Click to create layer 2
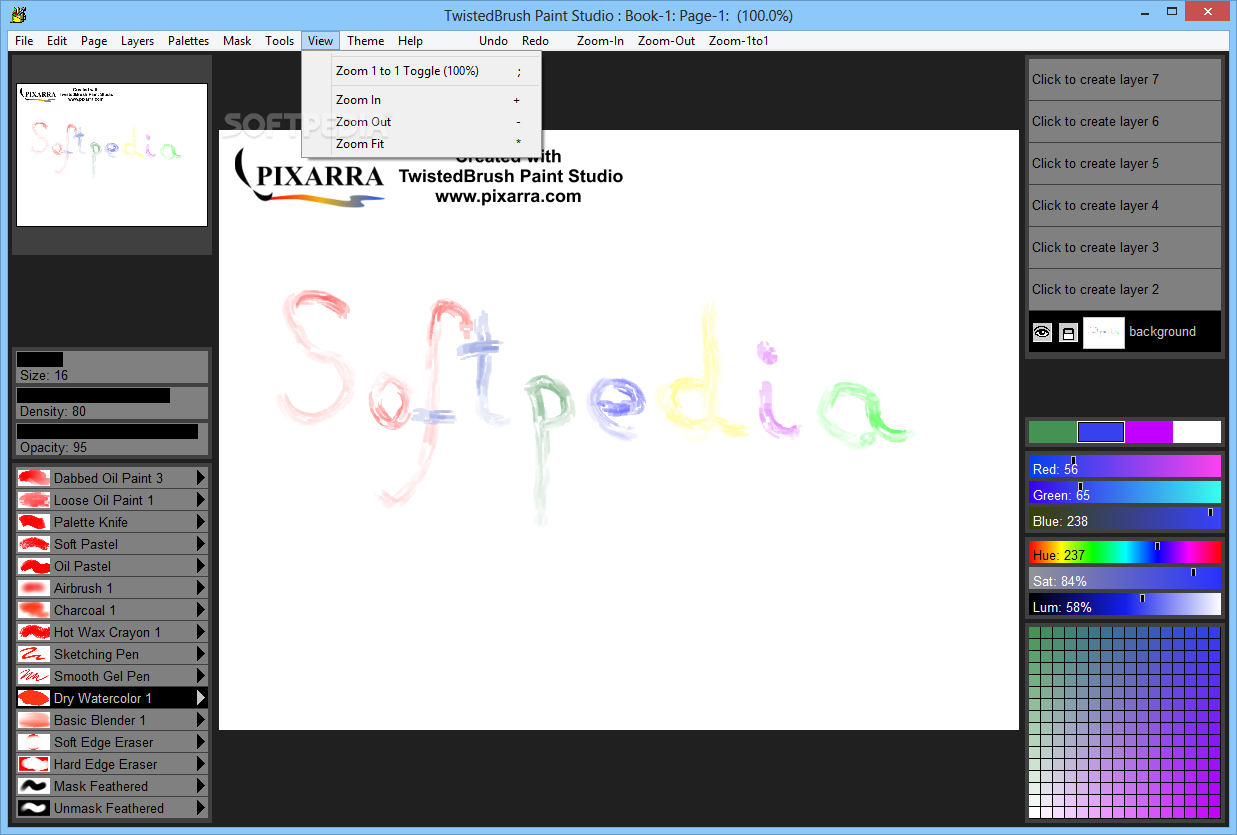 point(1125,290)
